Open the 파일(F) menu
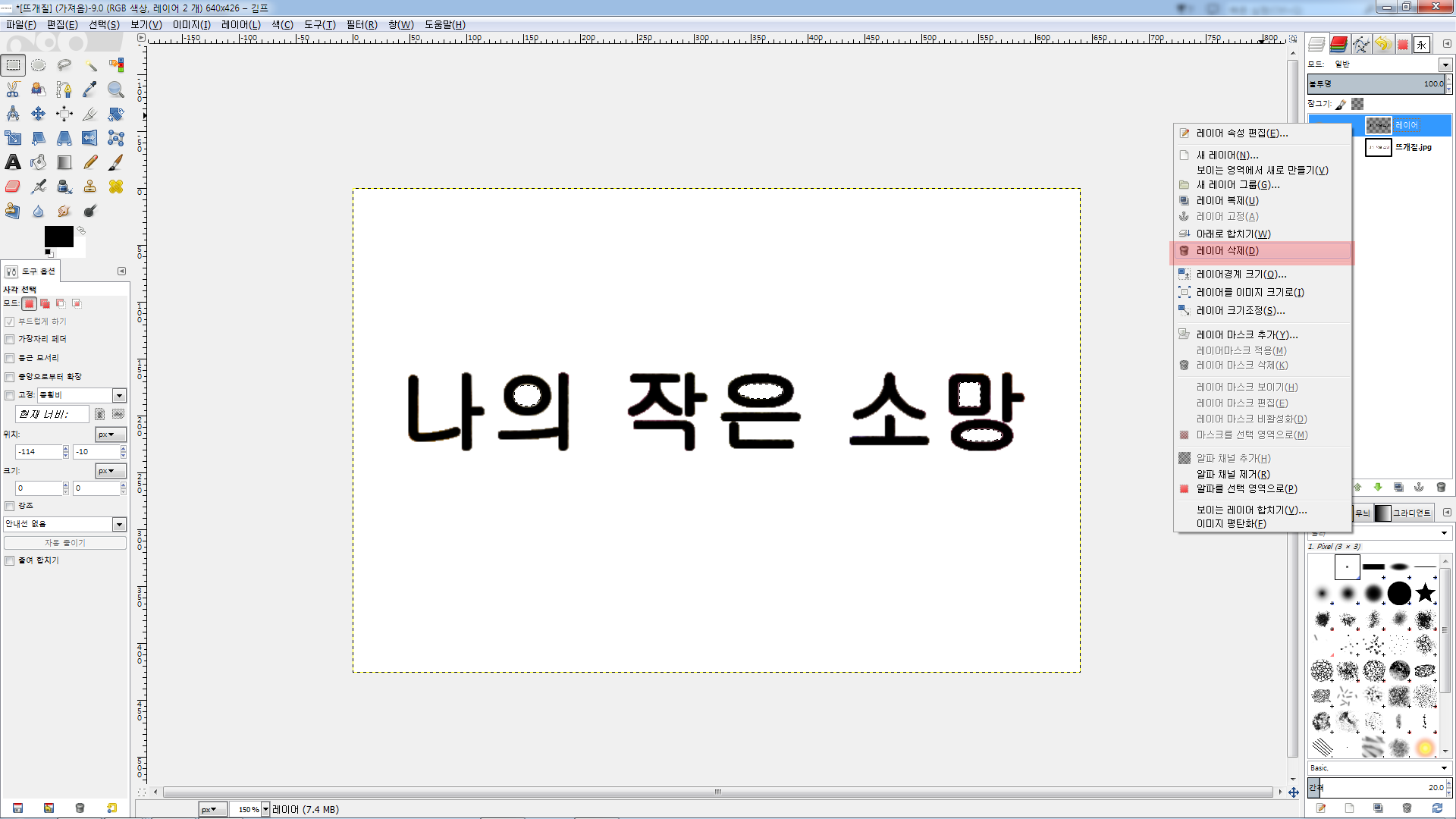The image size is (1456, 819). click(x=21, y=24)
